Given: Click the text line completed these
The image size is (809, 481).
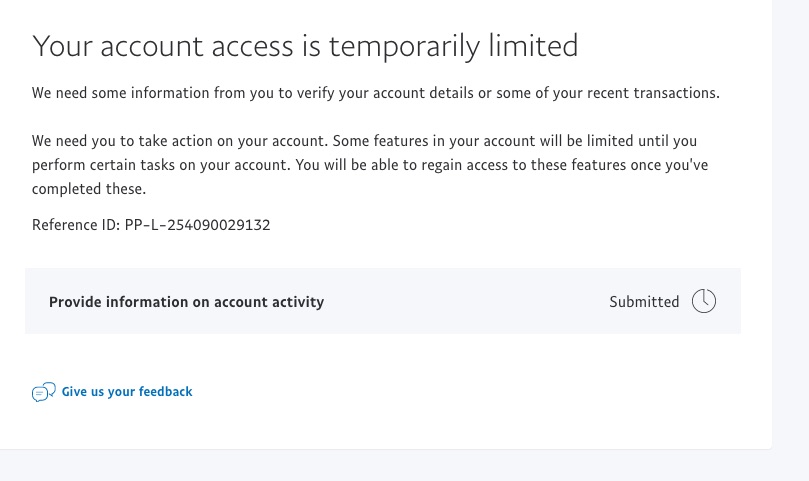Looking at the screenshot, I should click(89, 188).
